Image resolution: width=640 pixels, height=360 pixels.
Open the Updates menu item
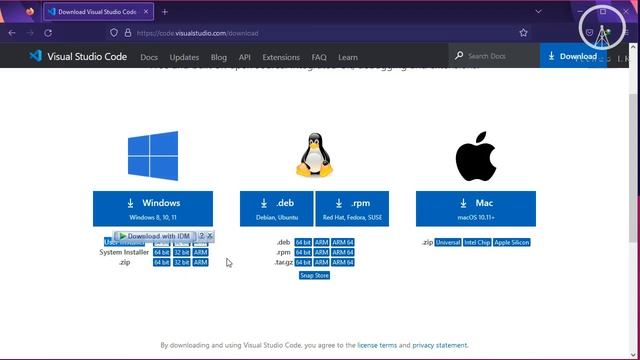[x=184, y=57]
